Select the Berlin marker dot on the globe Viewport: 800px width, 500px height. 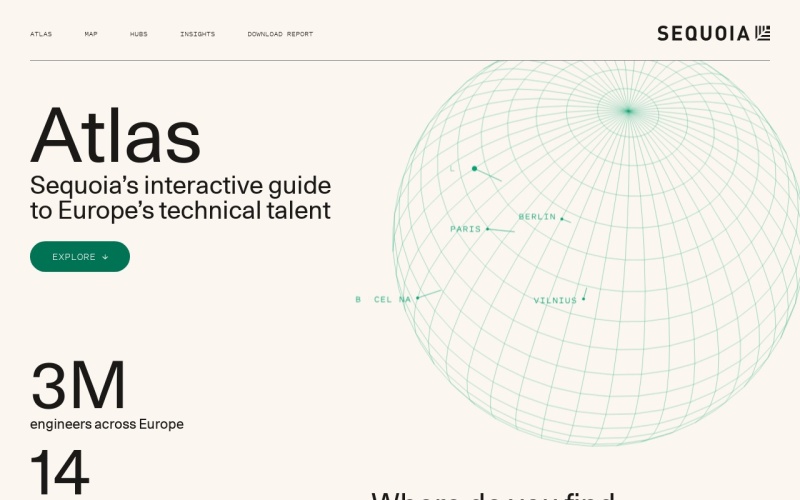(x=562, y=218)
